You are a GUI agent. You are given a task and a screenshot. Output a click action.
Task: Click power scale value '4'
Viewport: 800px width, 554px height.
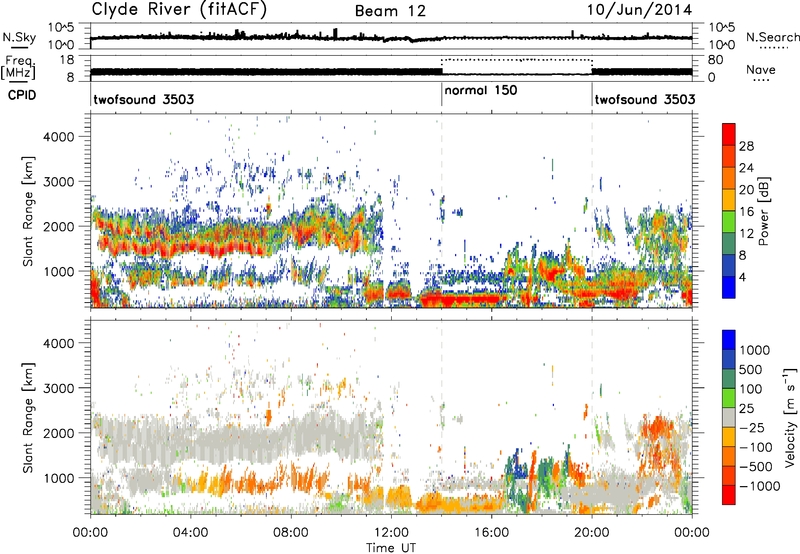[x=743, y=278]
